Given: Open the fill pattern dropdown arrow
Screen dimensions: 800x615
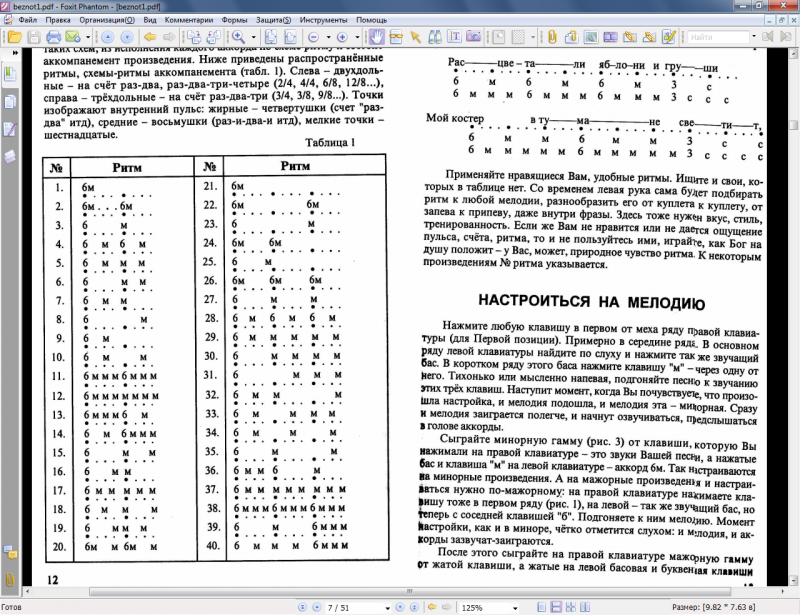Looking at the screenshot, I should [533, 37].
